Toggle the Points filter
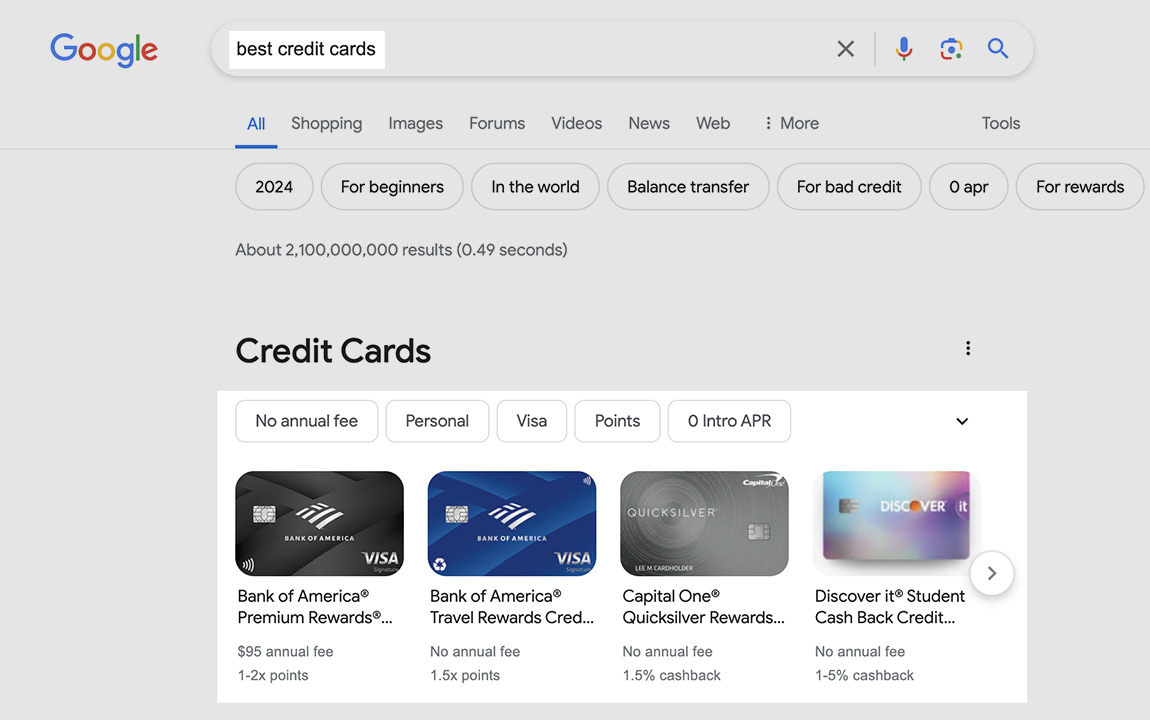 [618, 421]
